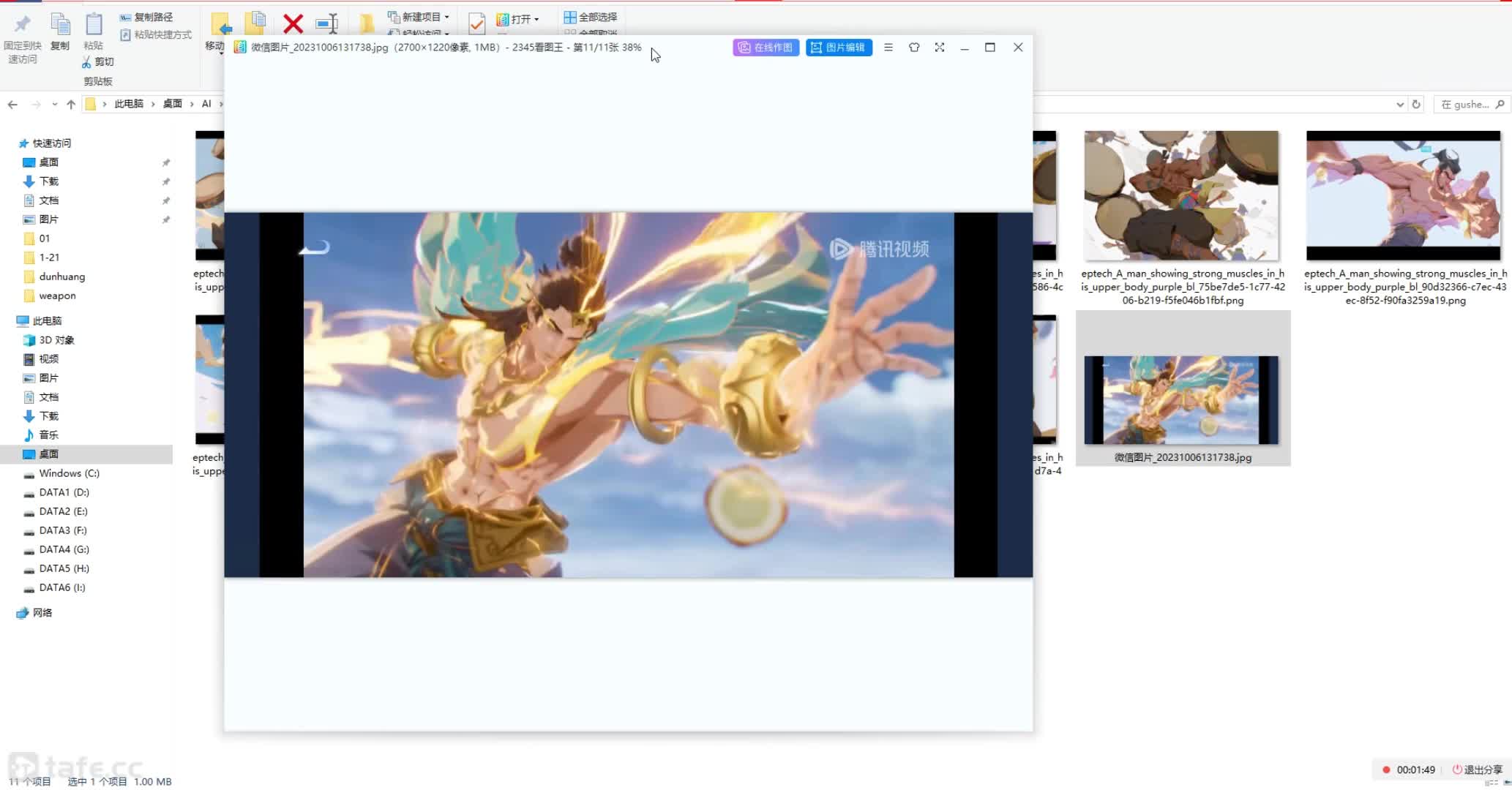
Task: Click Explorer's forward arrow
Action: pyautogui.click(x=35, y=104)
